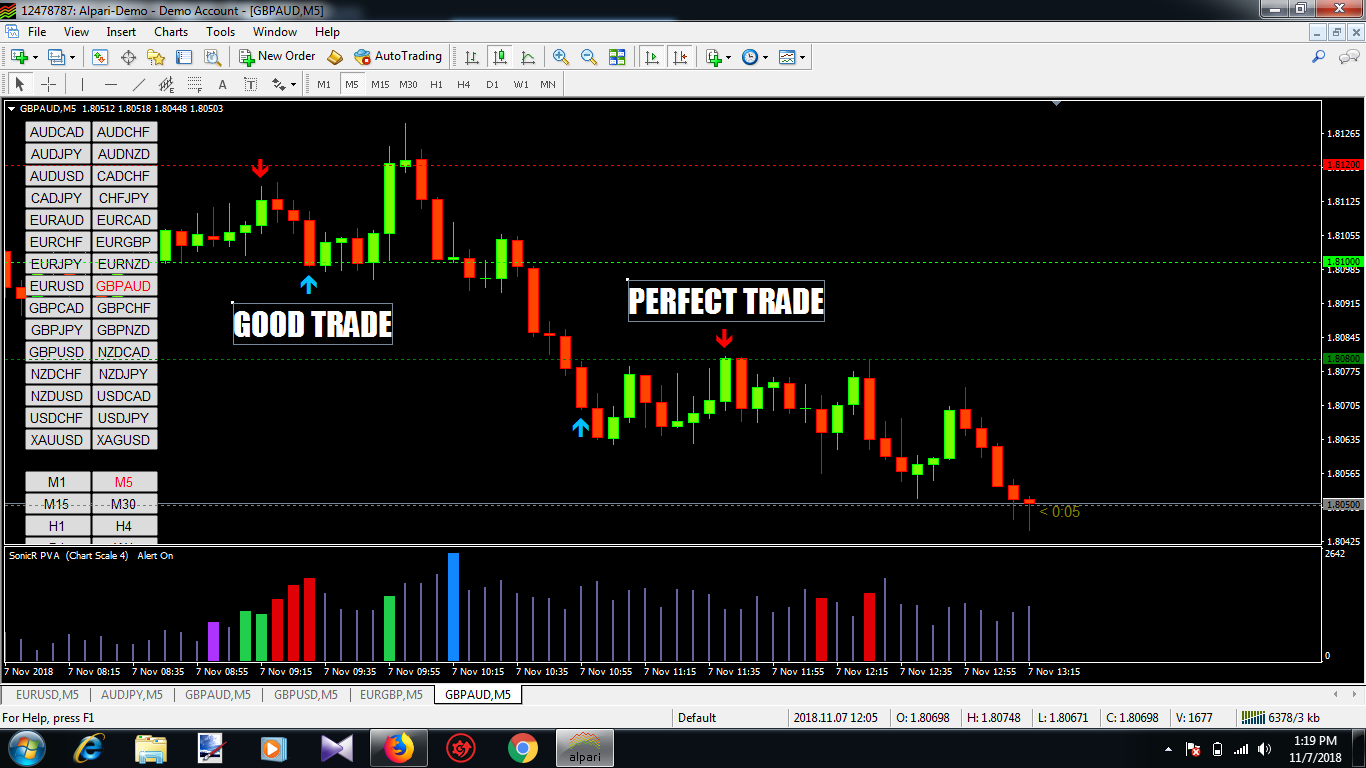
Task: Switch chart to Bar Chart style
Action: [x=471, y=57]
